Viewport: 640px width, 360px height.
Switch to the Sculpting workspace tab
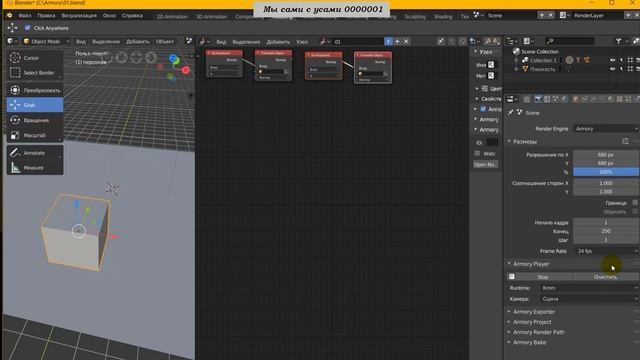click(415, 17)
